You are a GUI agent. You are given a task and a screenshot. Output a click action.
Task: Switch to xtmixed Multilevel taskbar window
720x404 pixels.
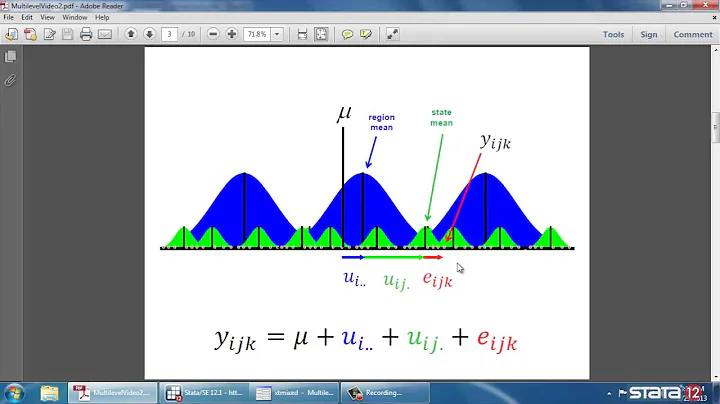pos(295,393)
